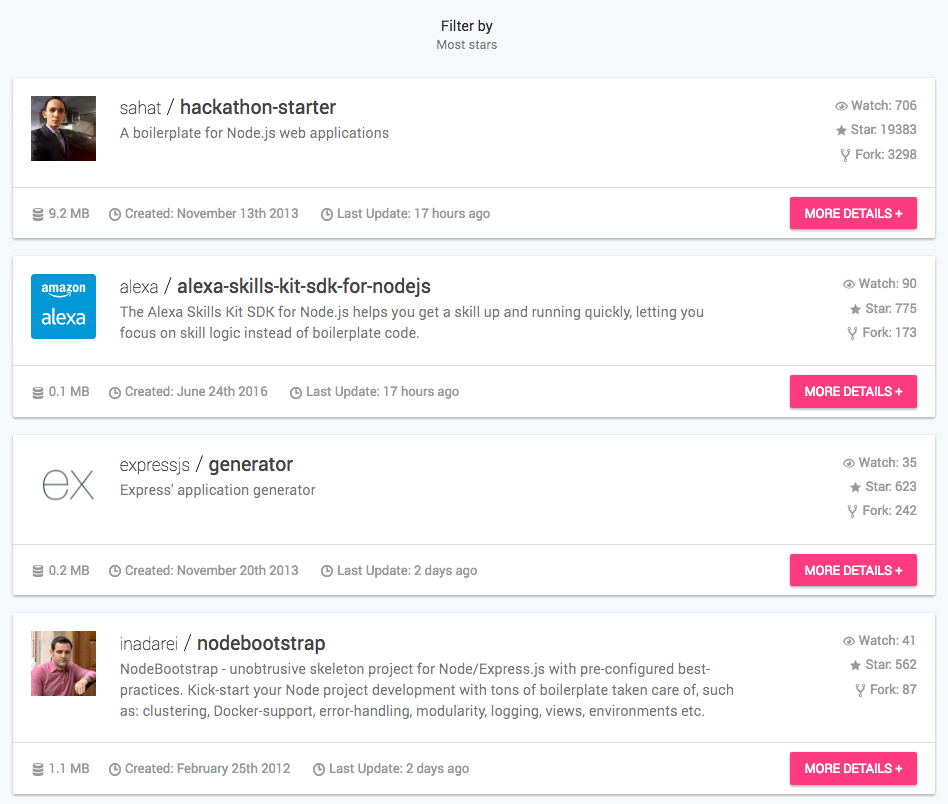The image size is (948, 804).
Task: Click the fork icon beside Fork: 3298
Action: 845,155
